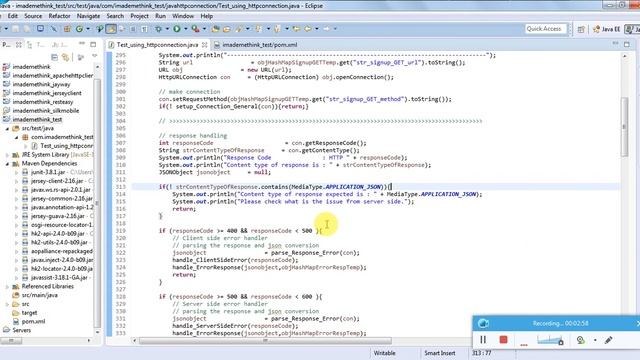Screen dimensions: 640x360
Task: Click in the Quick Access field
Action: (546, 29)
